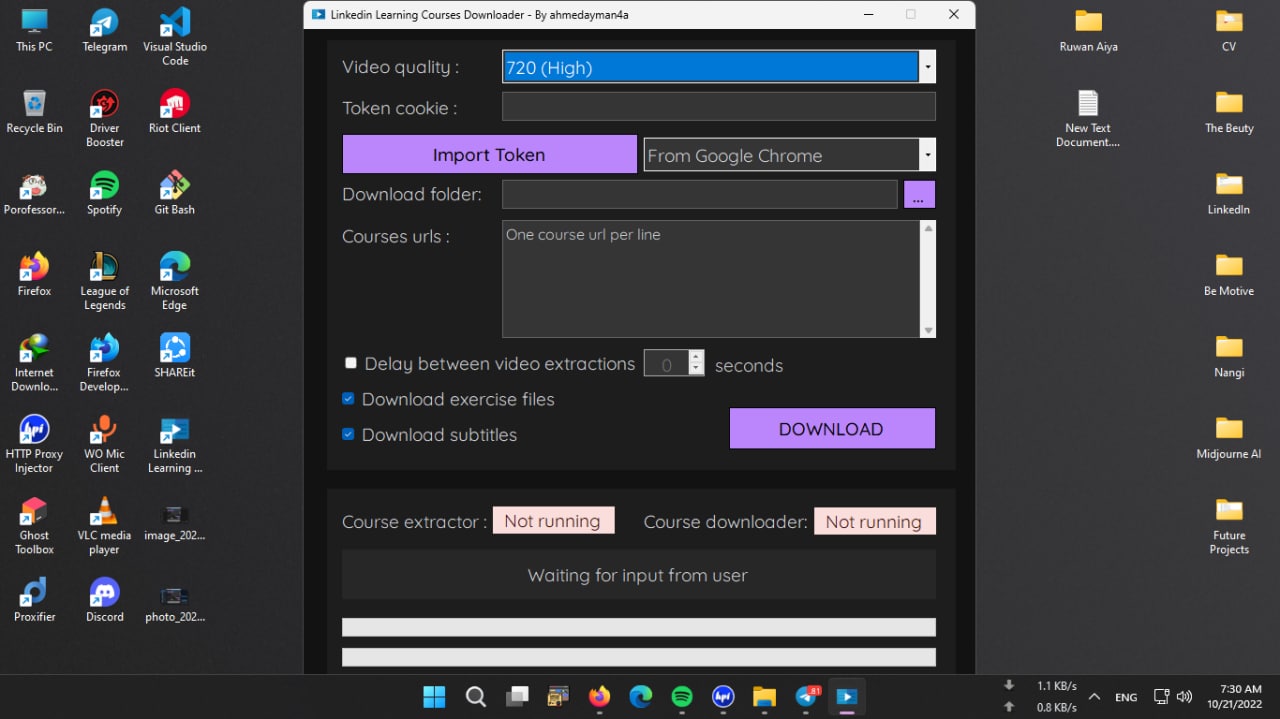Screen dimensions: 1280x719
Task: Select the Riot Client desktop icon
Action: click(x=175, y=111)
